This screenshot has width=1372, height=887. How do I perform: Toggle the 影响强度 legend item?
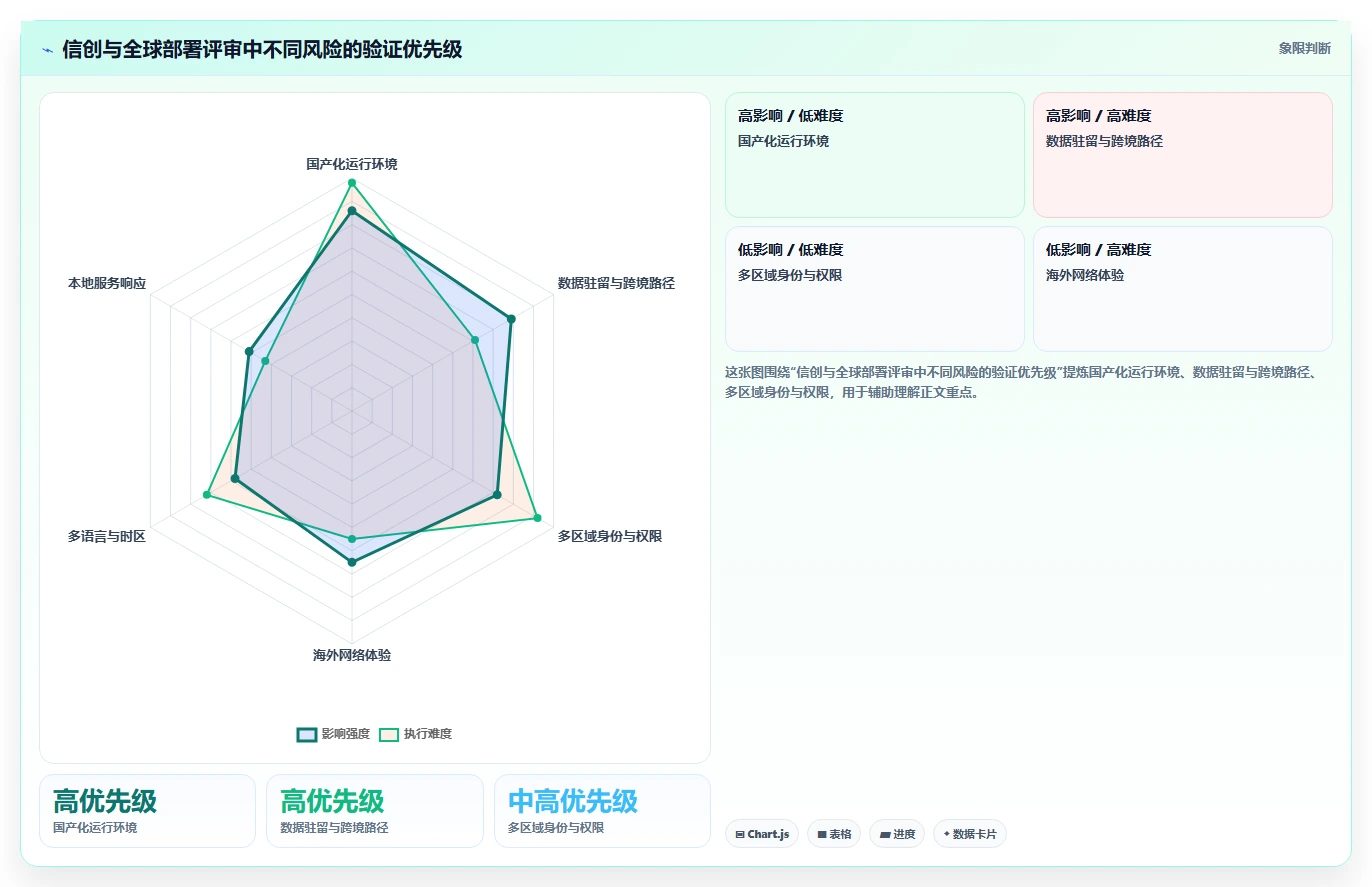tap(334, 734)
